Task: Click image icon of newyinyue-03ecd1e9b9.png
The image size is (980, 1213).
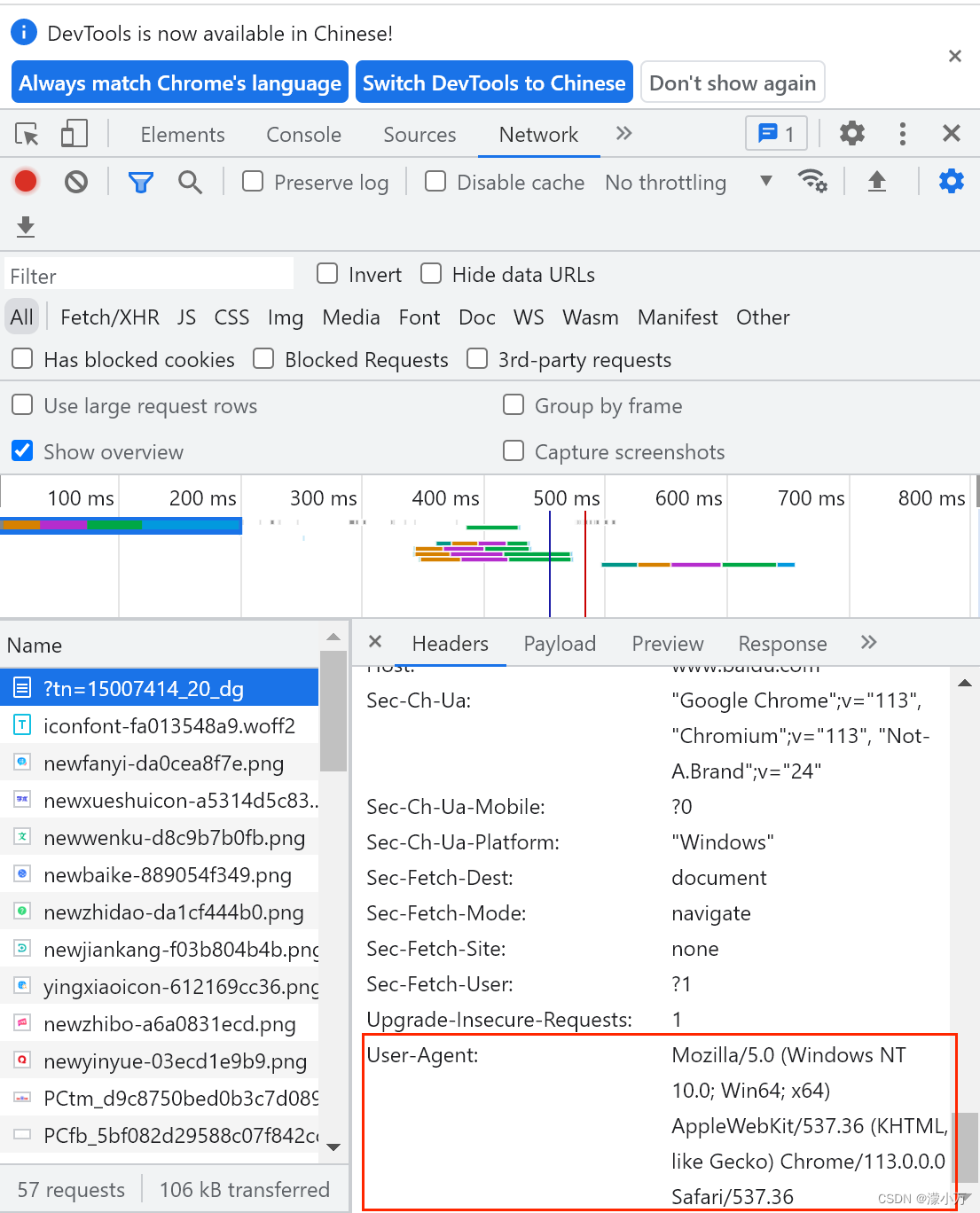Action: [22, 1060]
